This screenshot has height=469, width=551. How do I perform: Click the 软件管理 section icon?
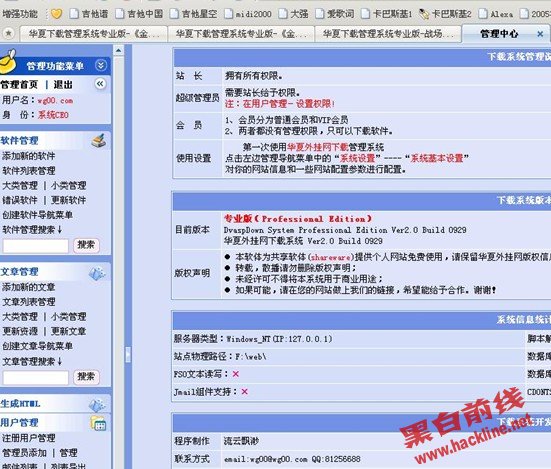(x=99, y=140)
